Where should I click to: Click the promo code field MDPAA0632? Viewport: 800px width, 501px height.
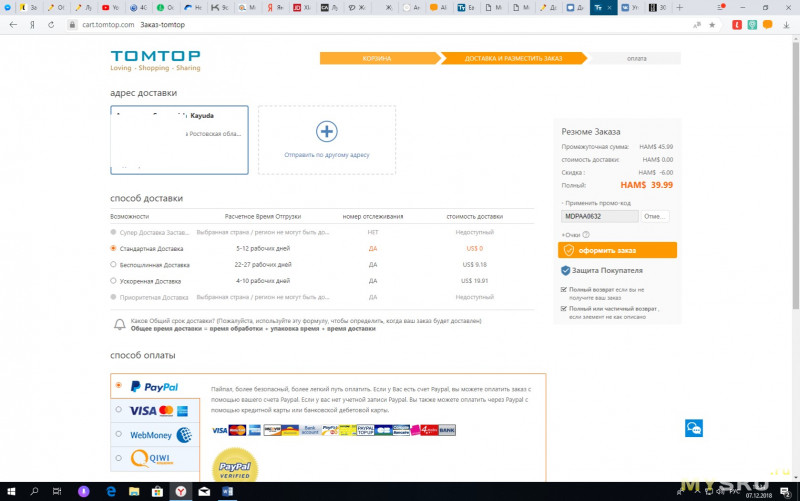click(599, 216)
